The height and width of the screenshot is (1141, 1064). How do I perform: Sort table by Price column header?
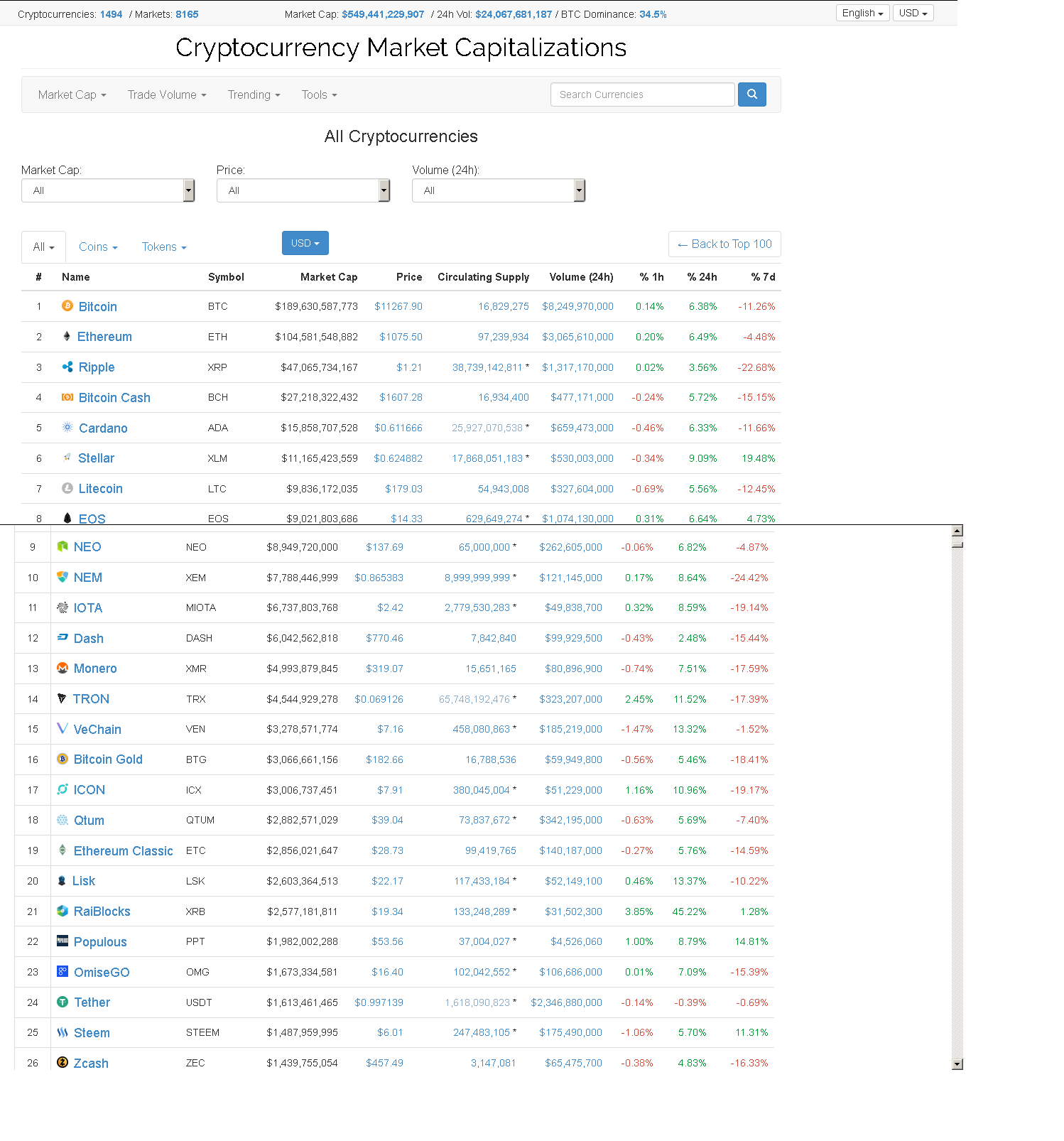point(409,277)
